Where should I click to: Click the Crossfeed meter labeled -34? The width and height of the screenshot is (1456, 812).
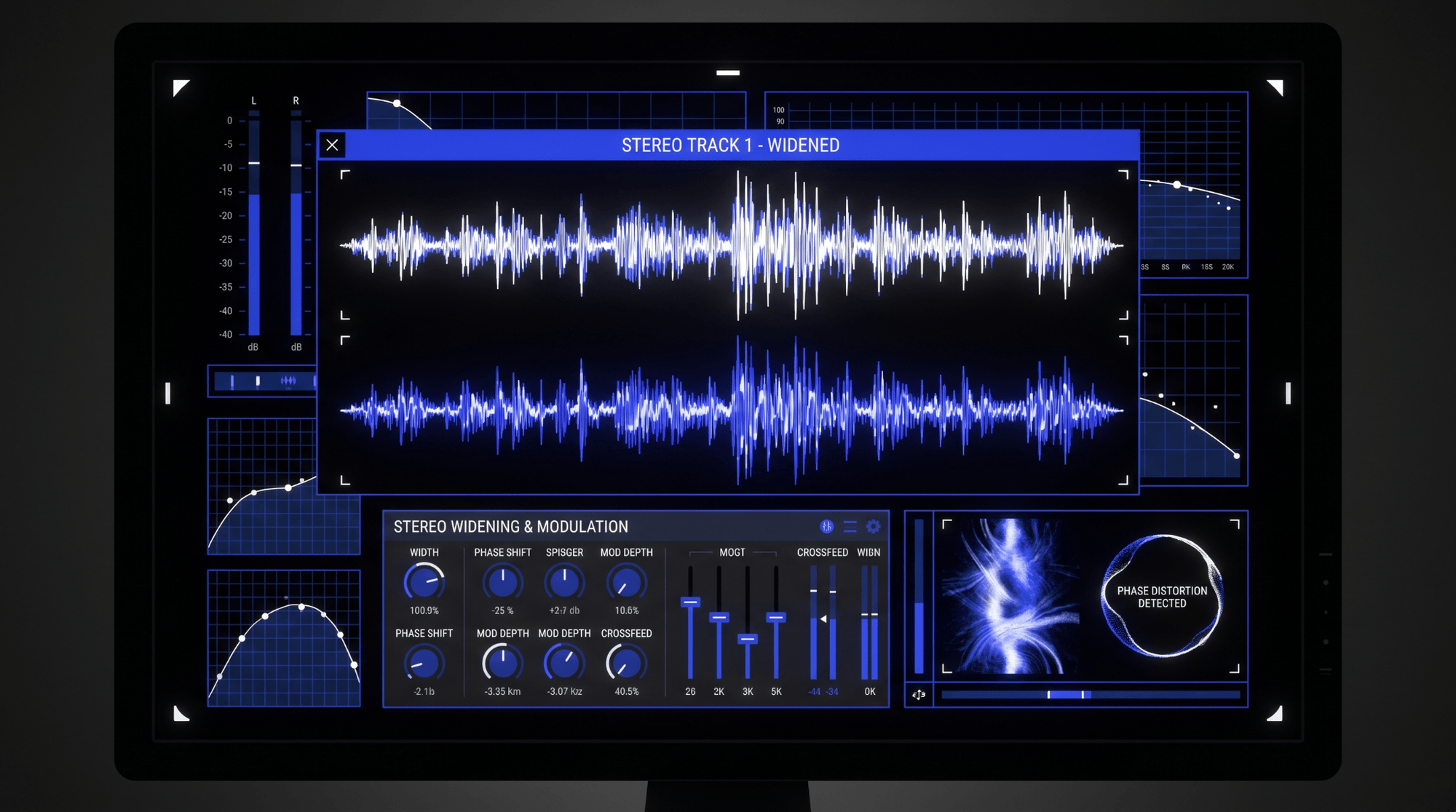coord(833,623)
